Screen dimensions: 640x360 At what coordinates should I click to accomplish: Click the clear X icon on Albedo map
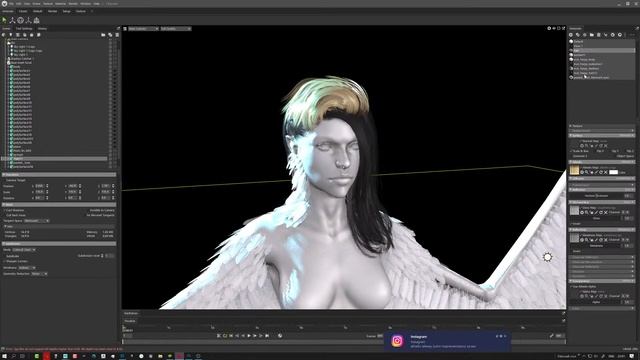tap(606, 172)
